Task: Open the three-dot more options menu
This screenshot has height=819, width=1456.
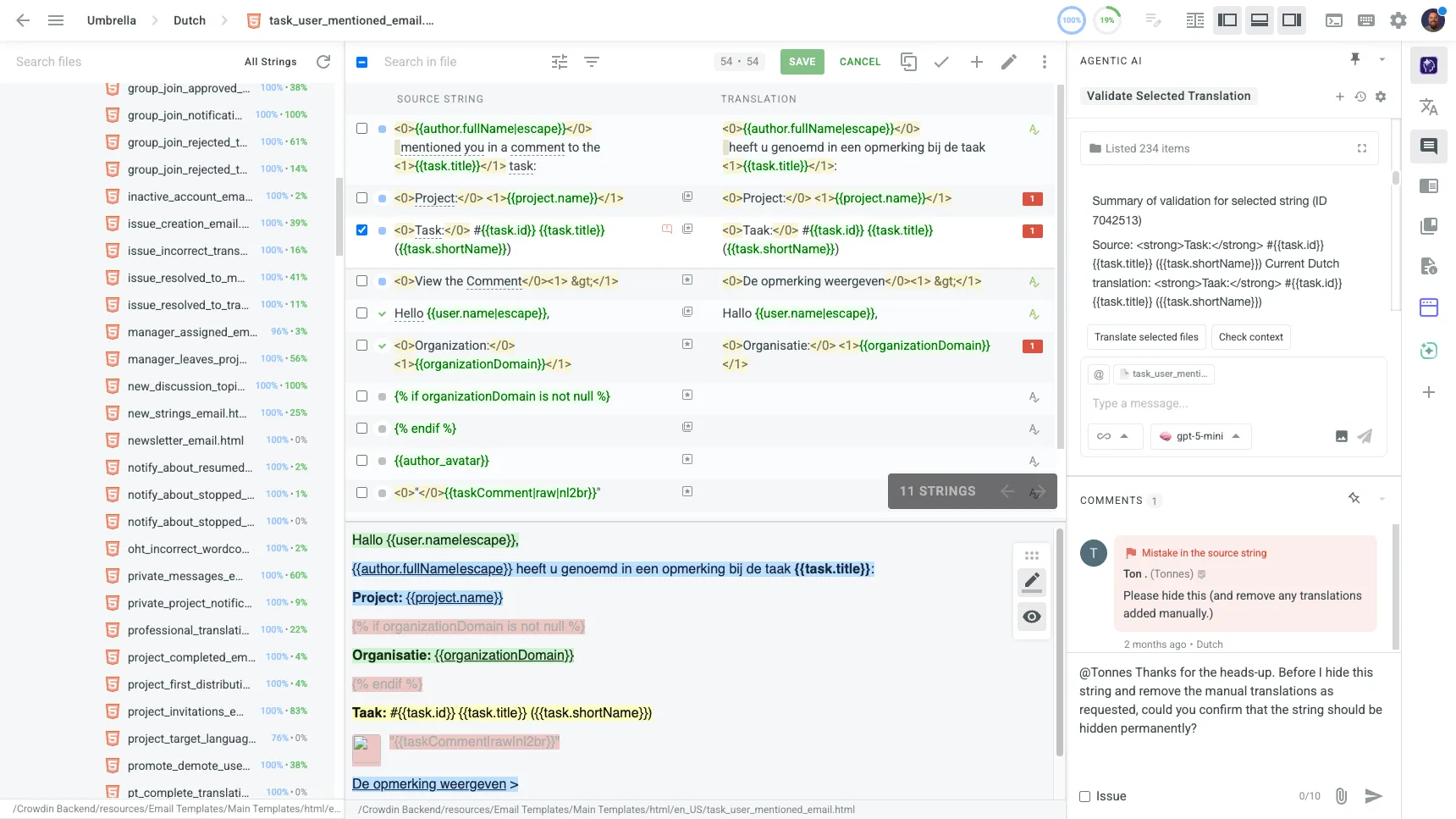Action: click(x=1044, y=62)
